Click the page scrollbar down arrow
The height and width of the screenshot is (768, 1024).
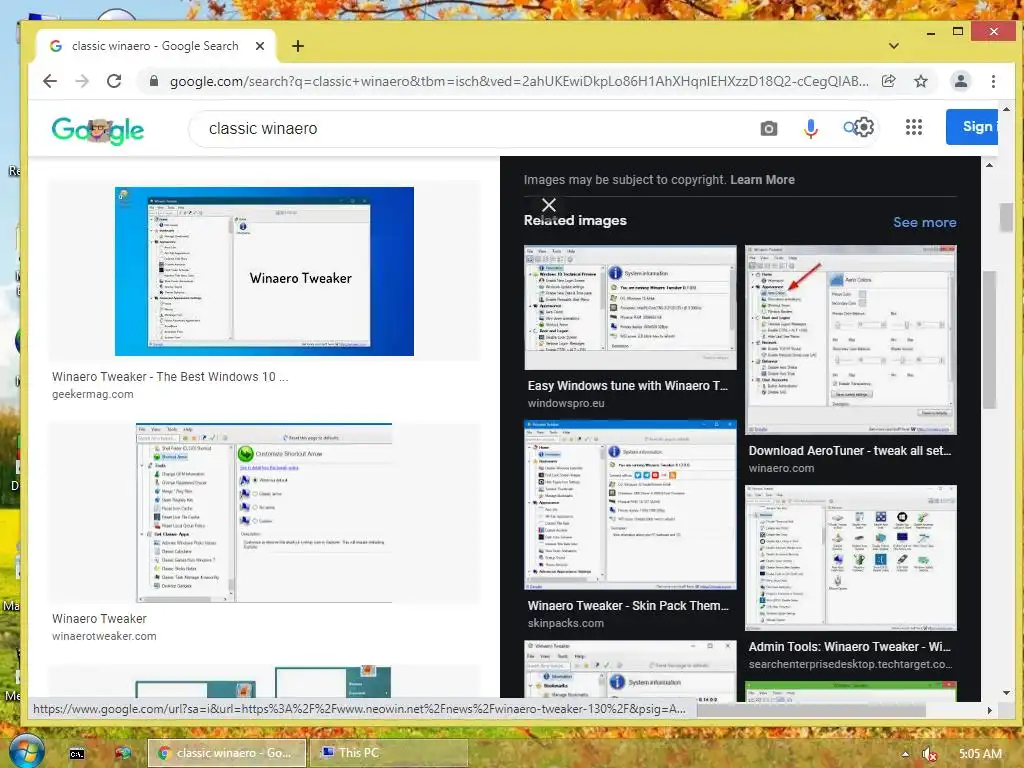click(x=1006, y=693)
